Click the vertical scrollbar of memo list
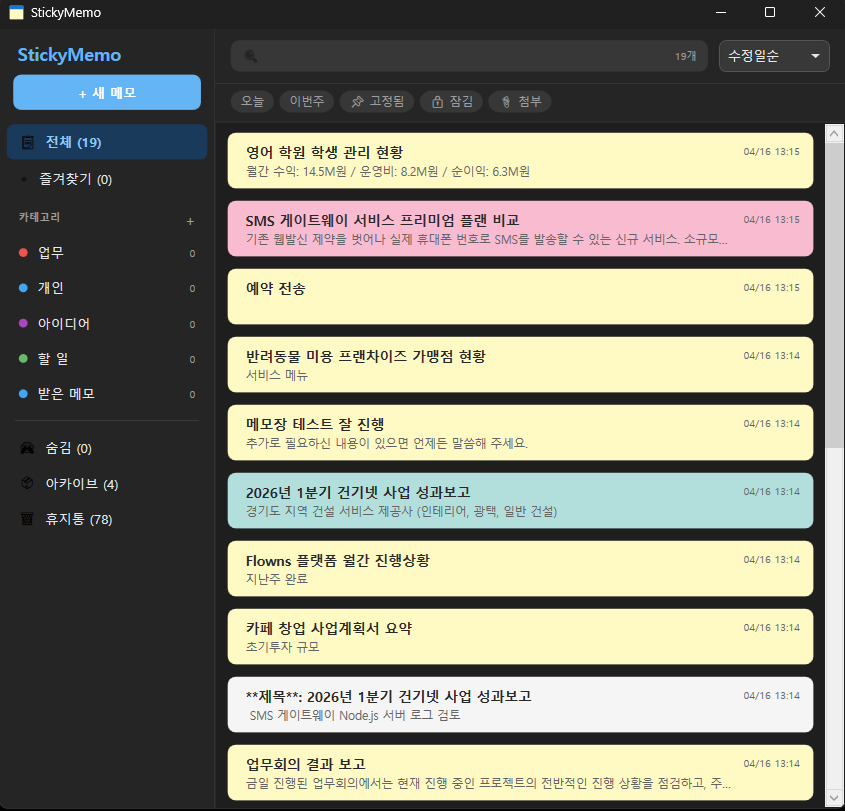This screenshot has width=845, height=811. 833,300
